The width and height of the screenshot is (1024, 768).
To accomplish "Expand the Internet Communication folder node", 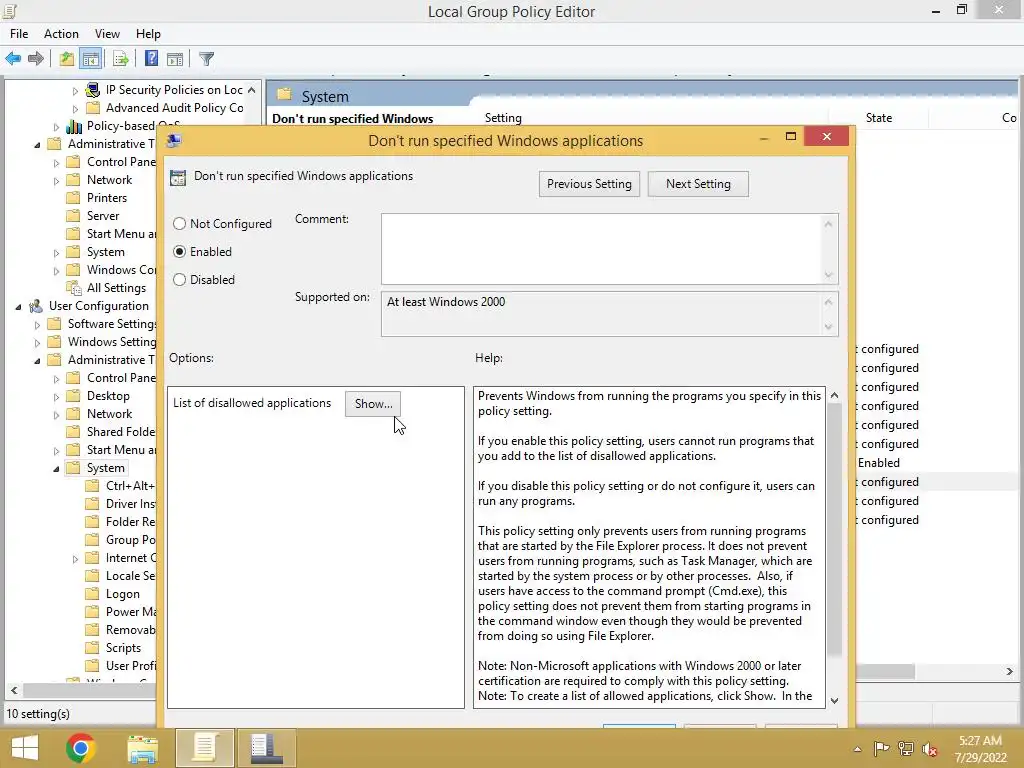I will click(x=75, y=558).
